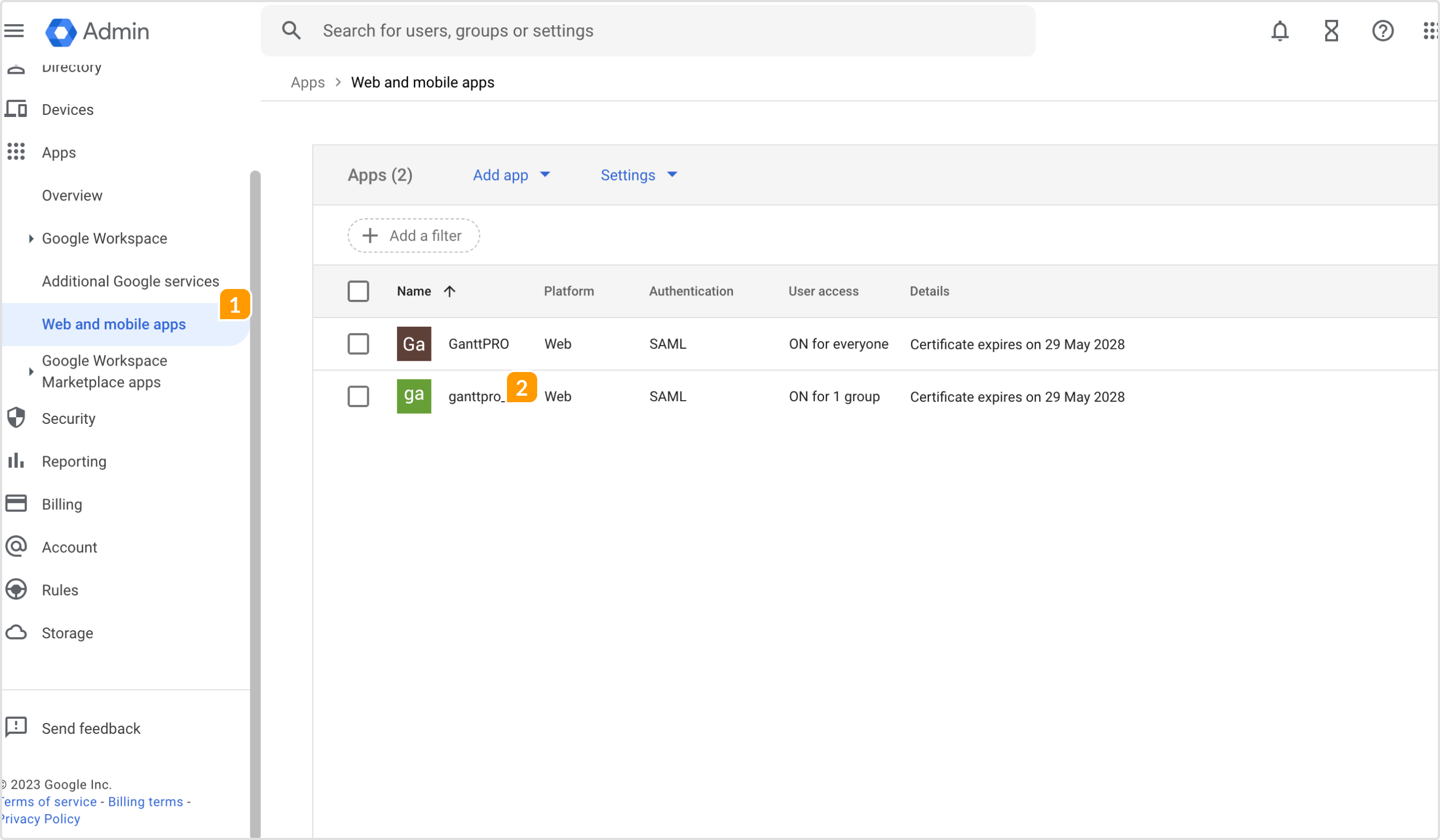Open Apps in the sidebar
This screenshot has width=1440, height=840.
59,153
